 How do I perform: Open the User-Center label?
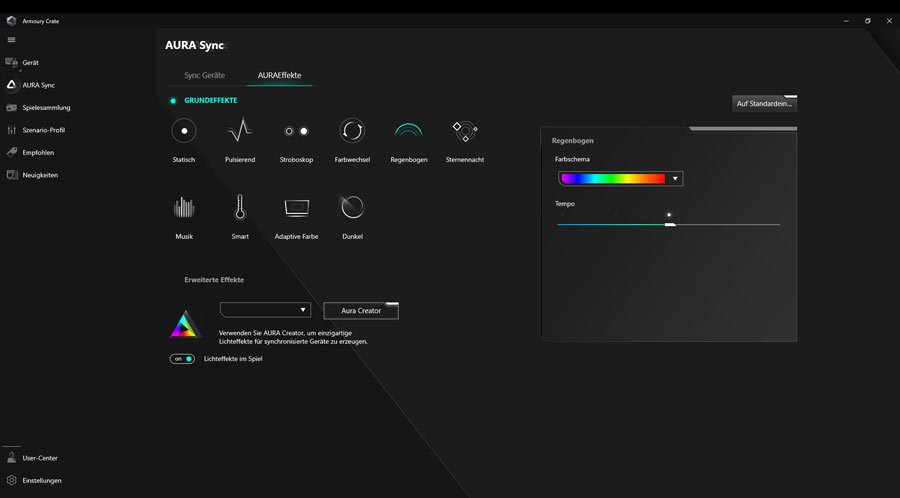(40, 458)
